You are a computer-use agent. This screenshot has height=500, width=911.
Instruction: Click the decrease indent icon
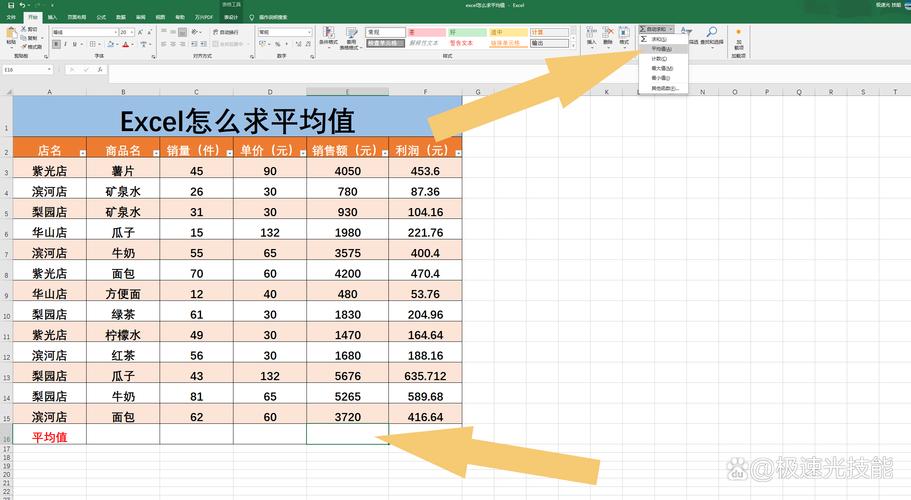tap(194, 44)
